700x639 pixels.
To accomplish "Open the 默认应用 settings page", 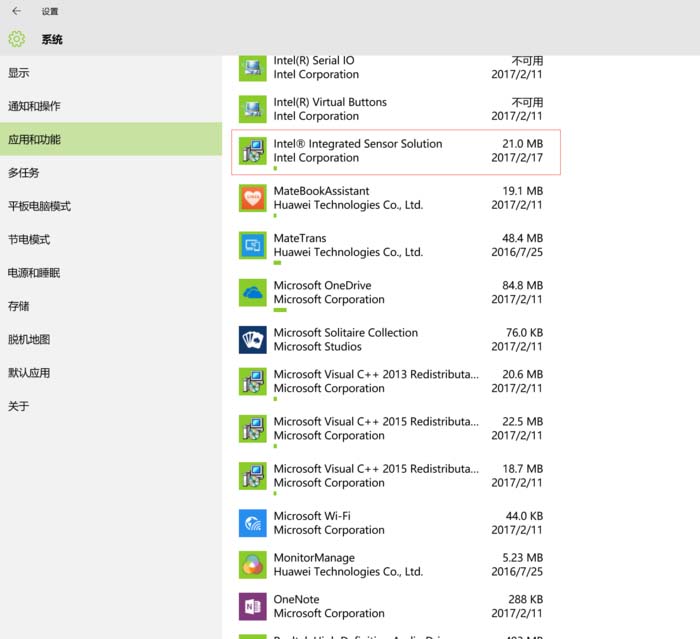I will [111, 373].
